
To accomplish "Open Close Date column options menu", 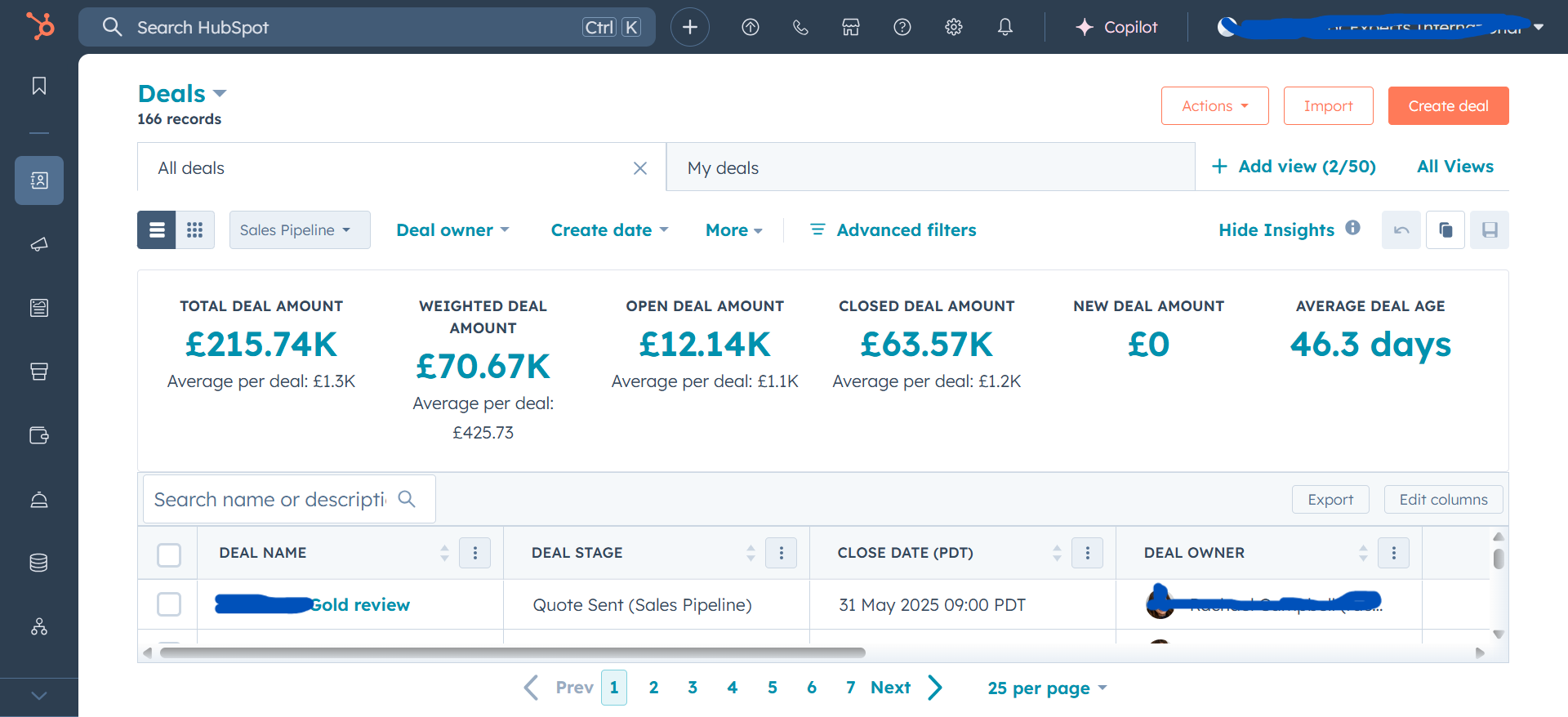I will click(1088, 553).
